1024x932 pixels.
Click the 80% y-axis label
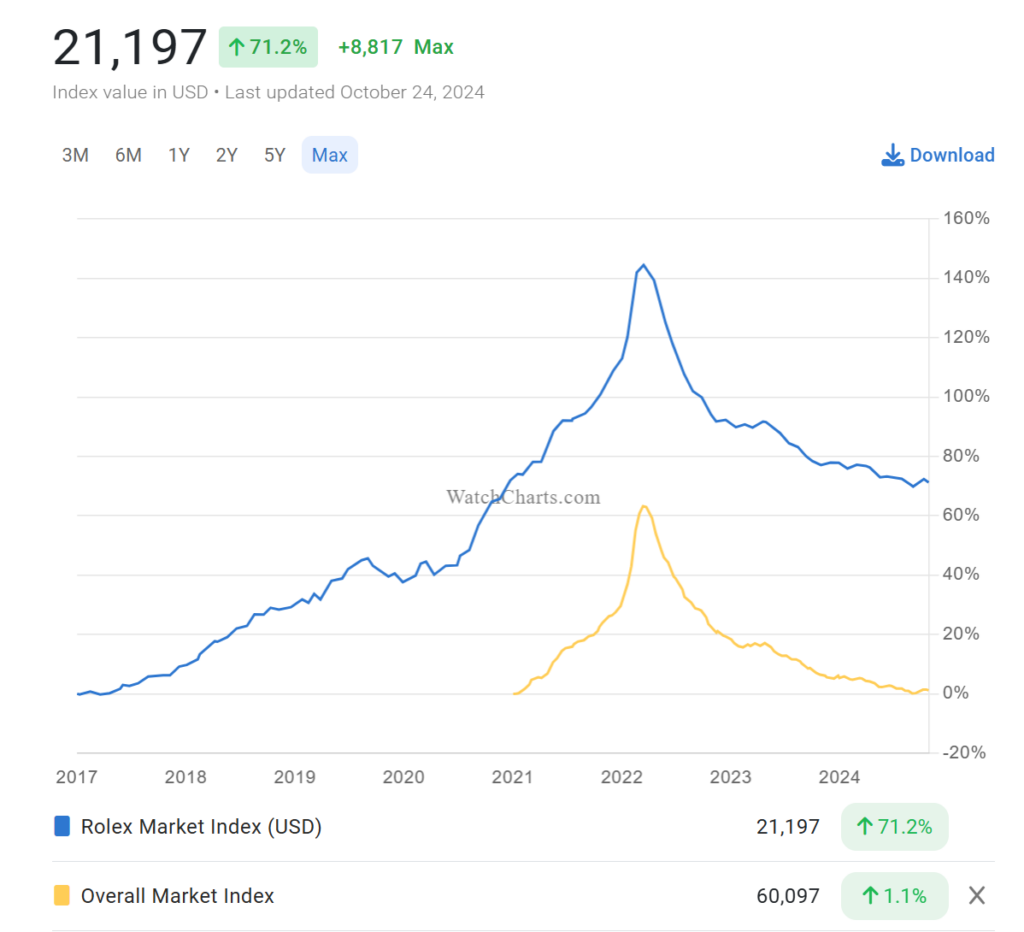tap(961, 456)
